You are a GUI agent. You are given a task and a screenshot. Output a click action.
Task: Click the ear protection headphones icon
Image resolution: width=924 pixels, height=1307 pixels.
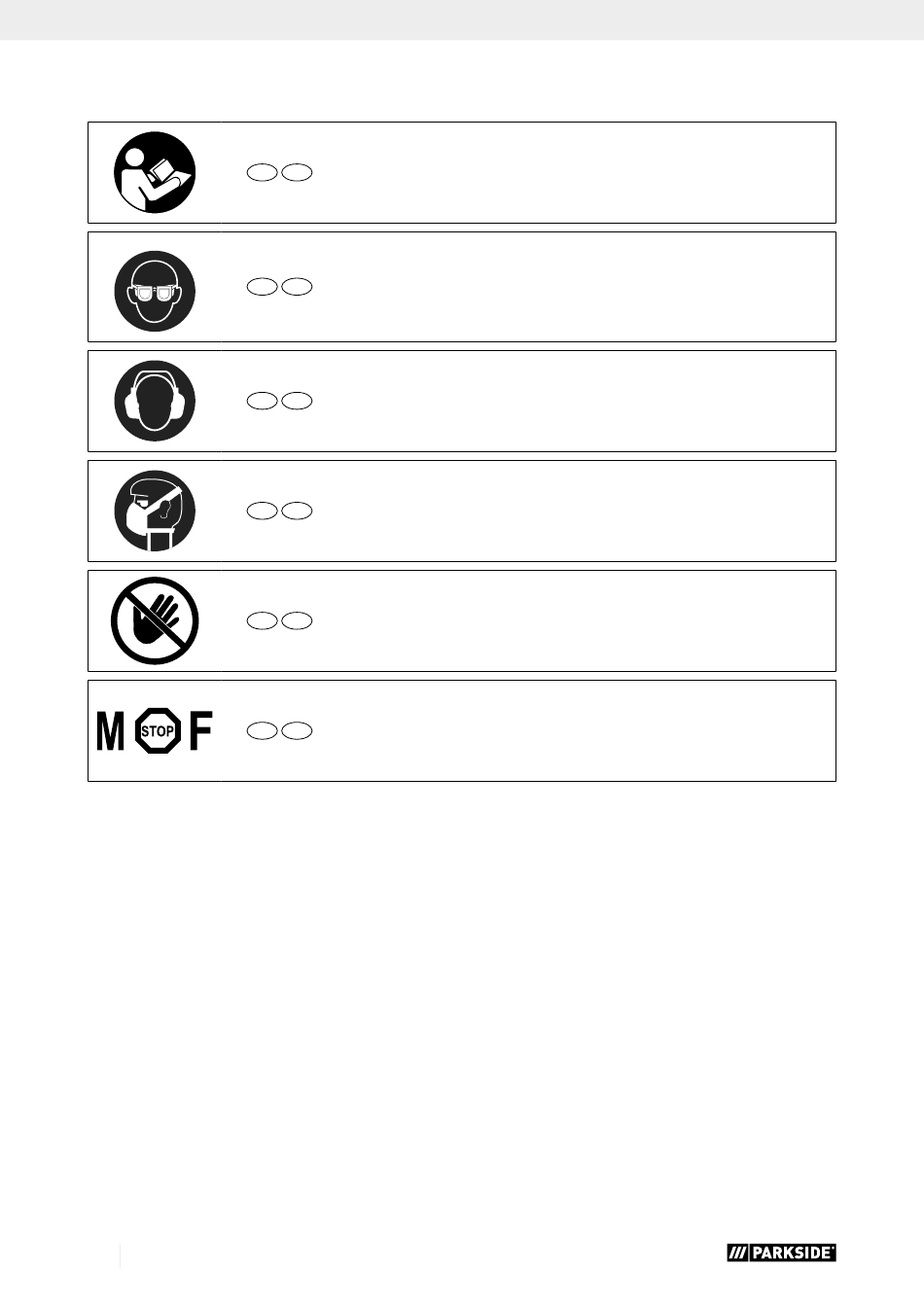click(155, 401)
